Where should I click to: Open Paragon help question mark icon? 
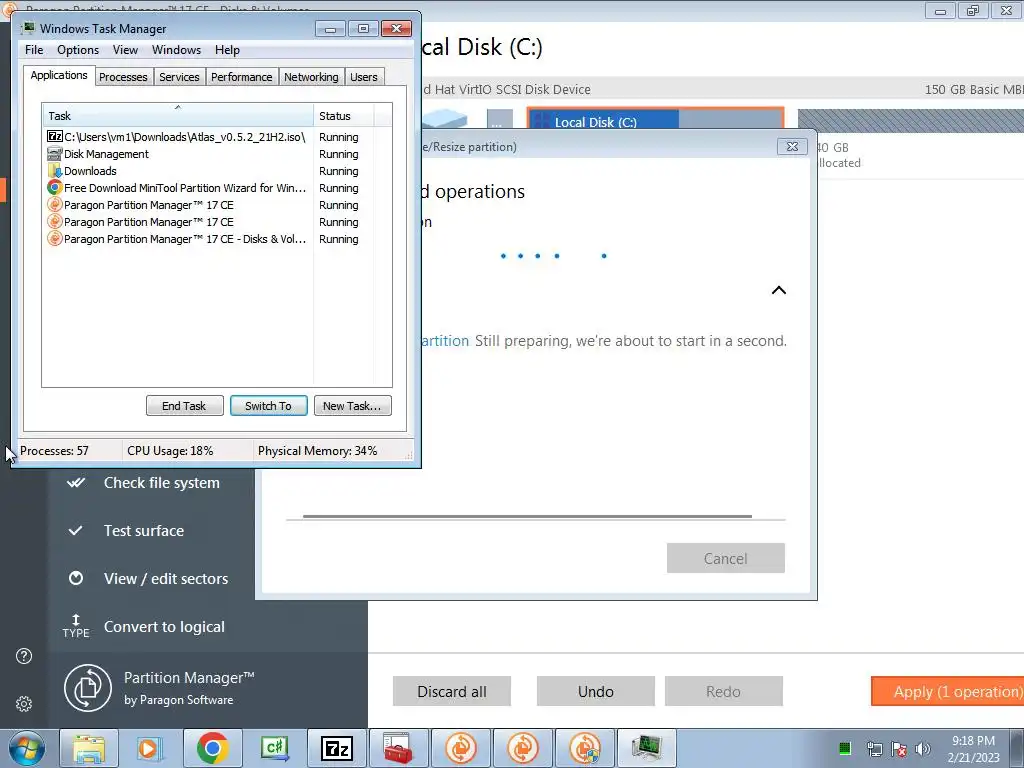tap(24, 656)
